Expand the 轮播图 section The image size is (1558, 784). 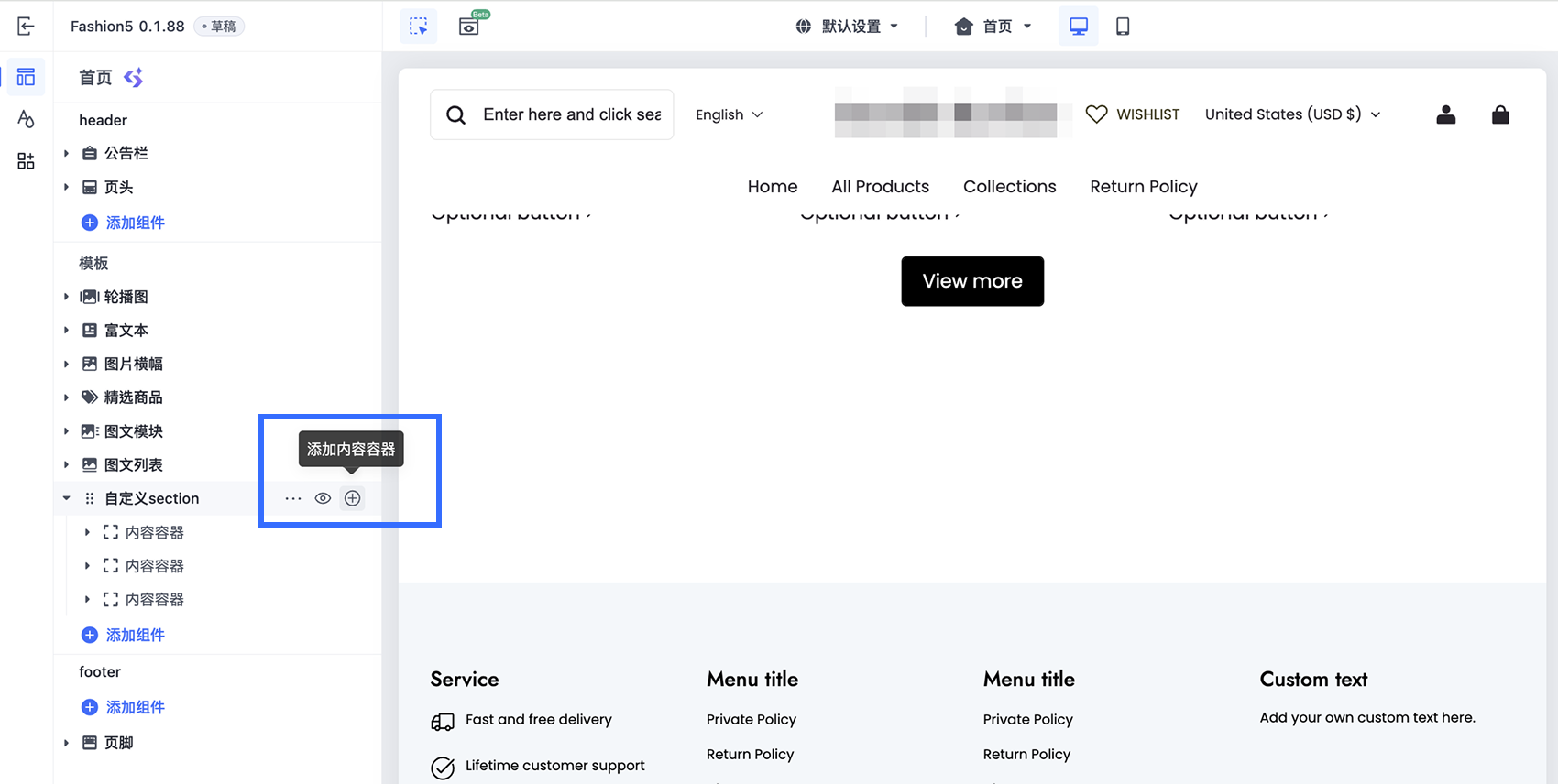pos(66,297)
